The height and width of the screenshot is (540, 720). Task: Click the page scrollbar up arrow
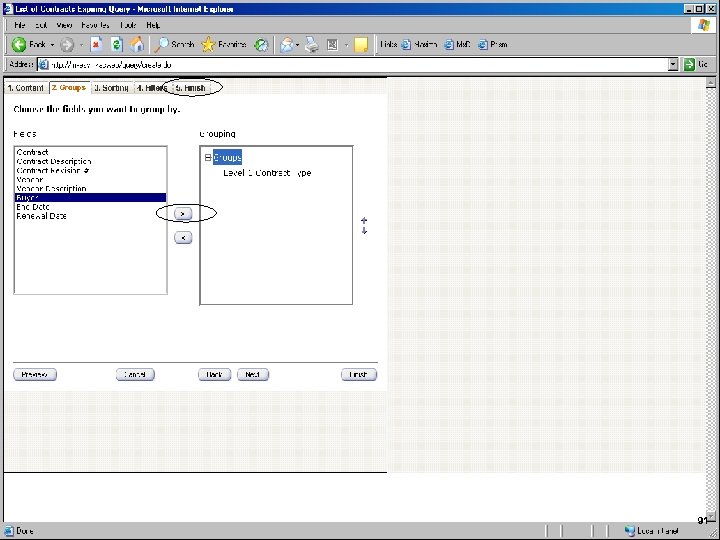[x=710, y=83]
